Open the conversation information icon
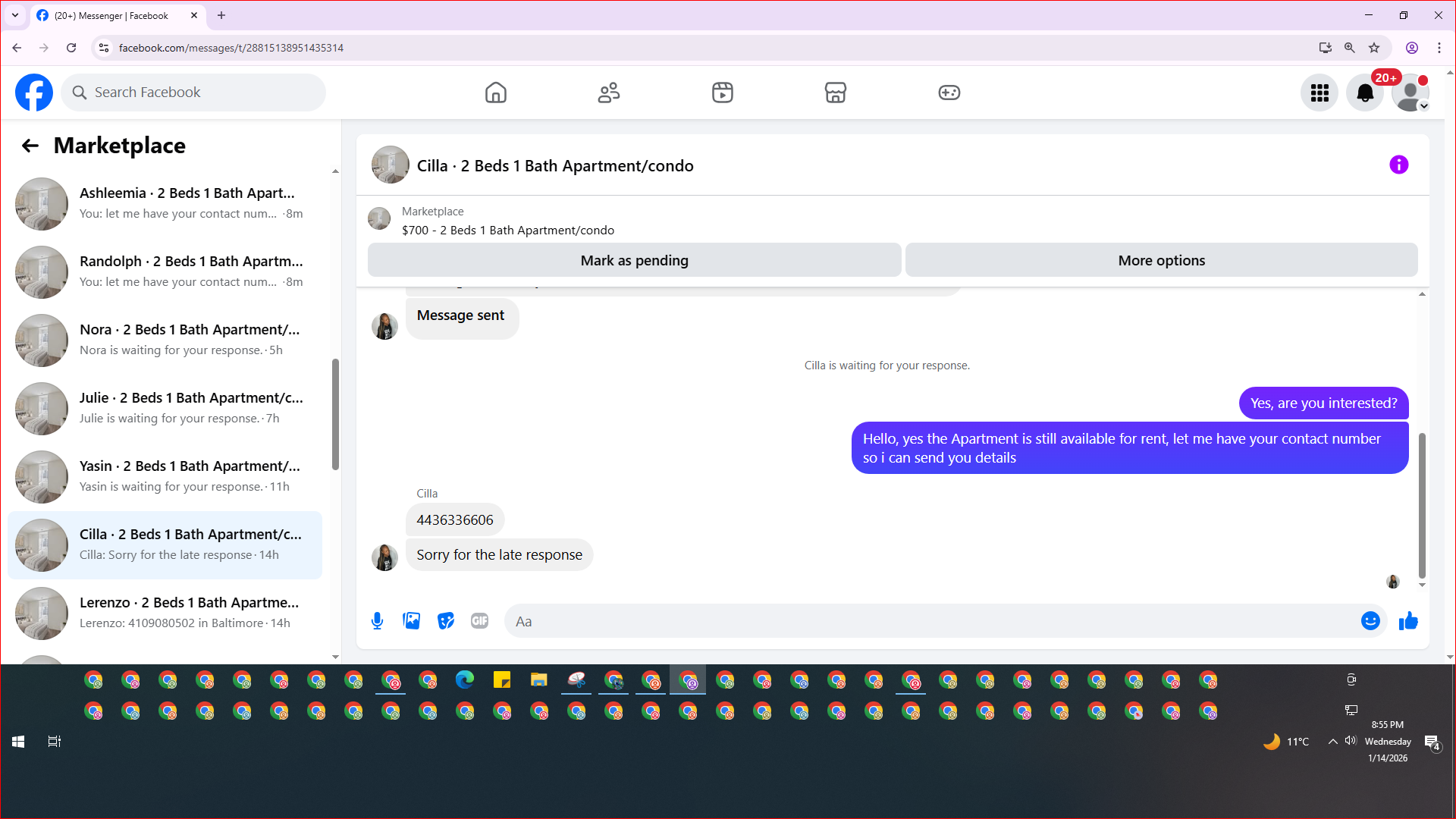 [x=1398, y=165]
